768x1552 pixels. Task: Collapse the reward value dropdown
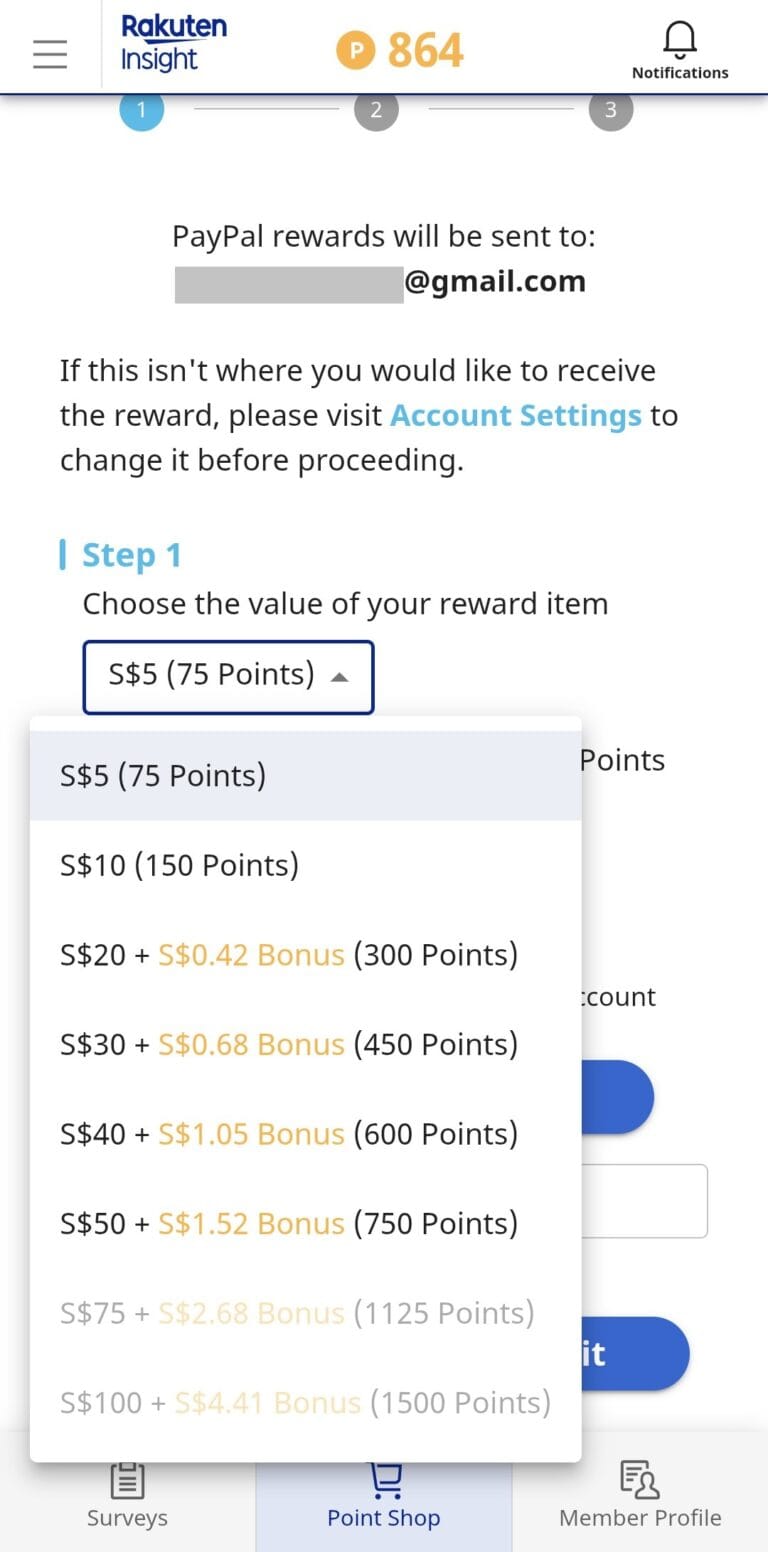coord(228,677)
